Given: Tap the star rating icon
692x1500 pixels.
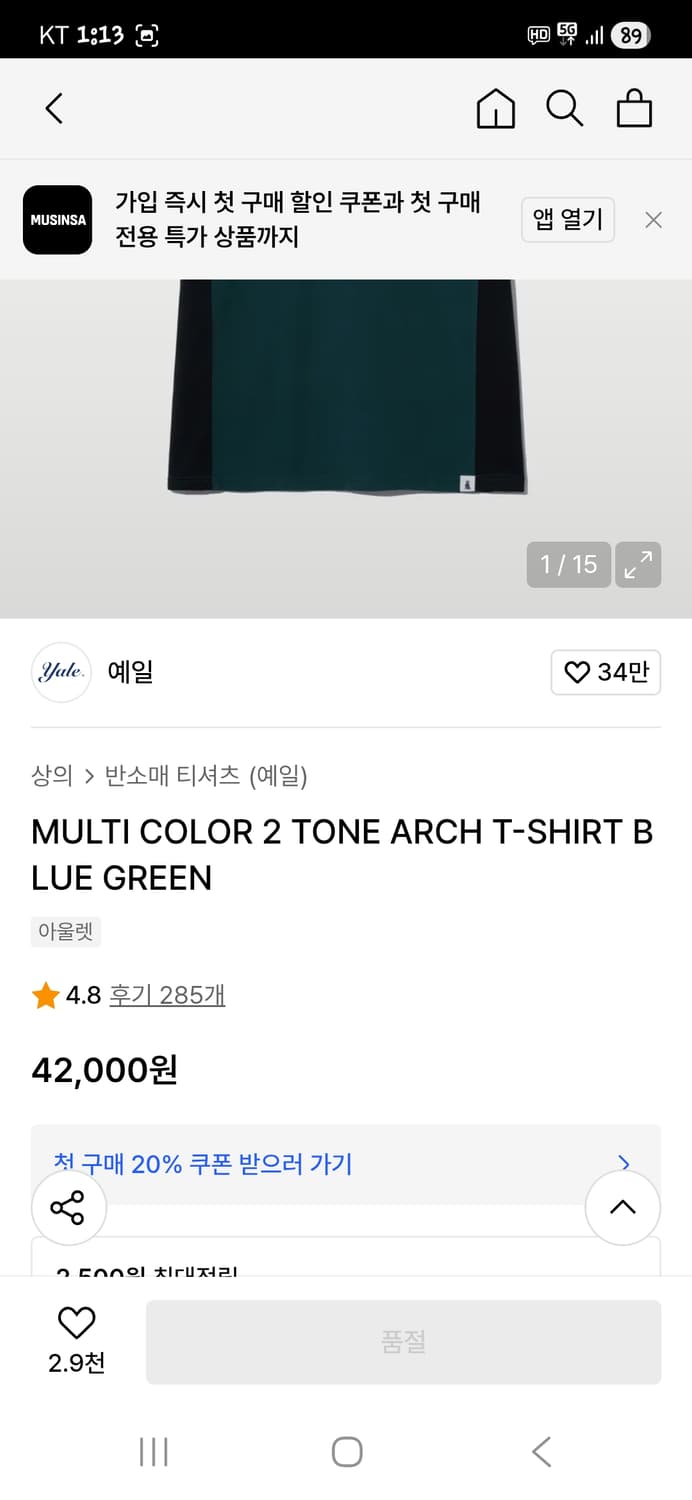Looking at the screenshot, I should click(44, 994).
